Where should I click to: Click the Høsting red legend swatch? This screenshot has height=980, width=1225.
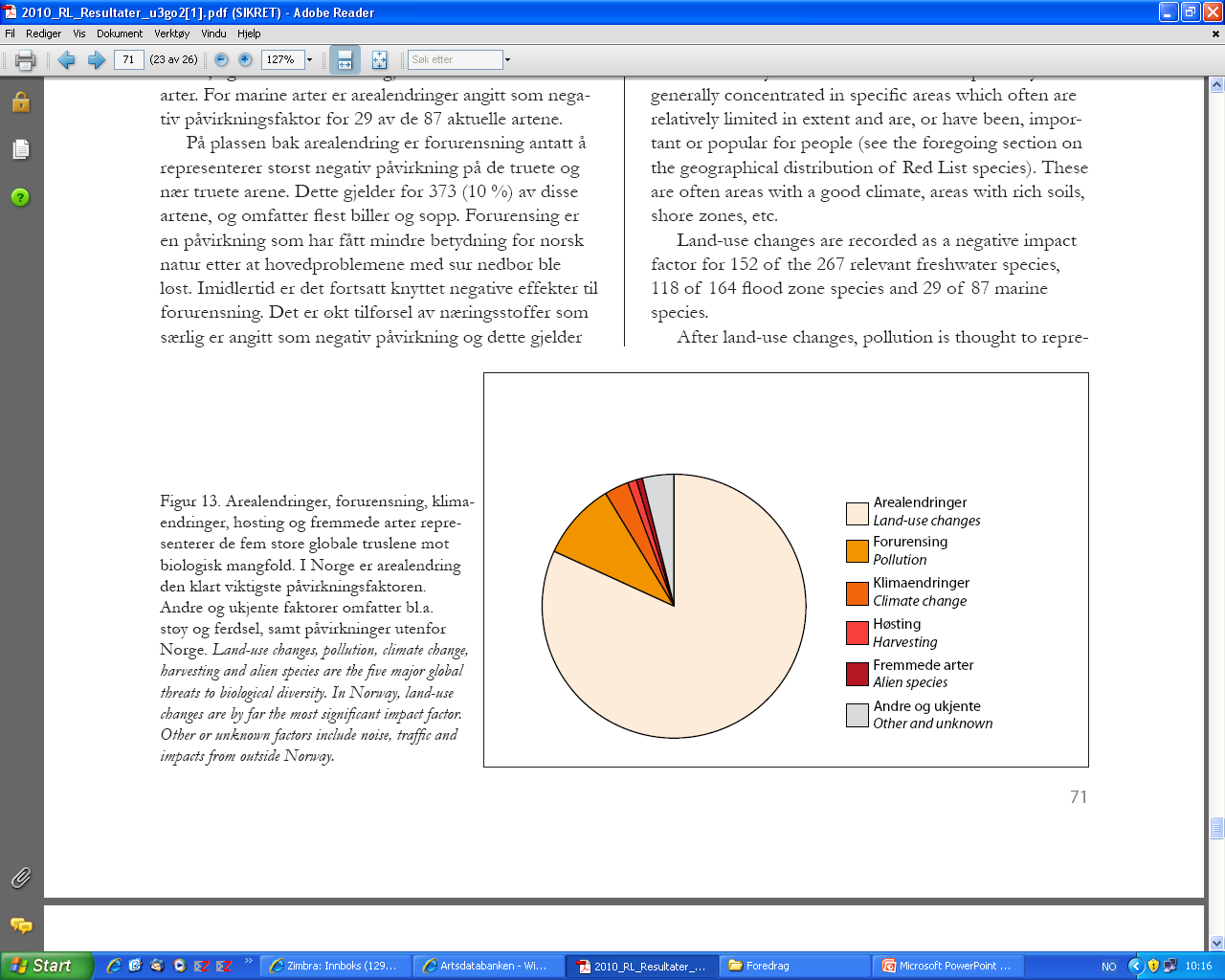point(857,633)
